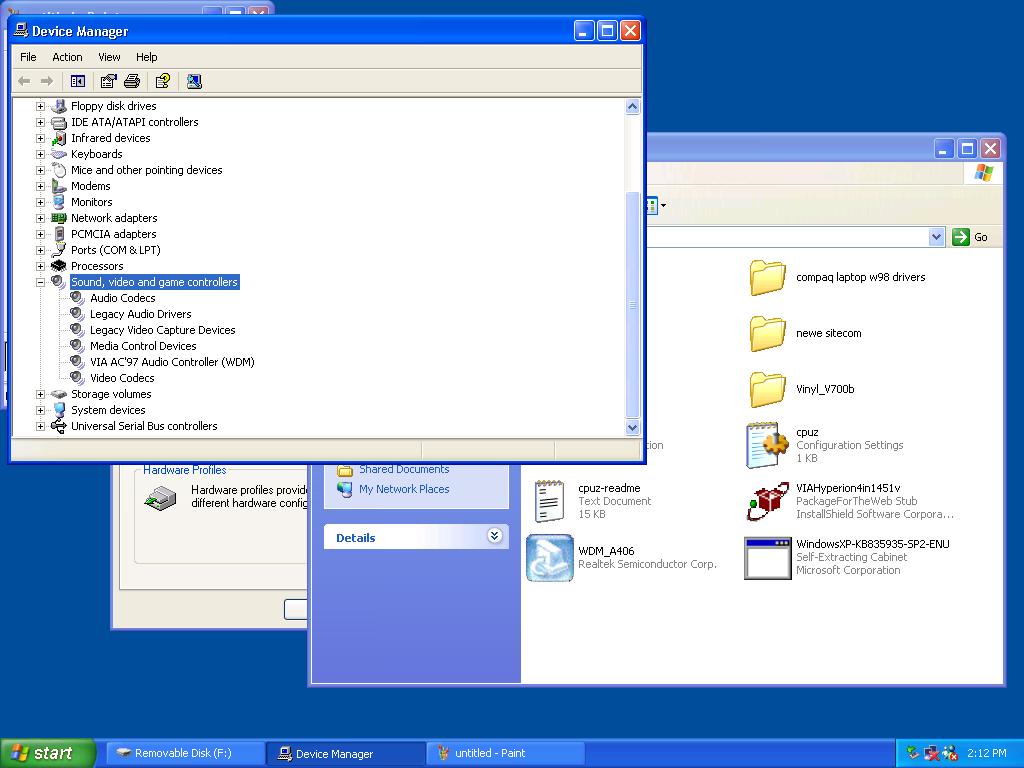This screenshot has height=768, width=1024.
Task: Click the system tray clock showing 2:12 PM
Action: pos(987,753)
